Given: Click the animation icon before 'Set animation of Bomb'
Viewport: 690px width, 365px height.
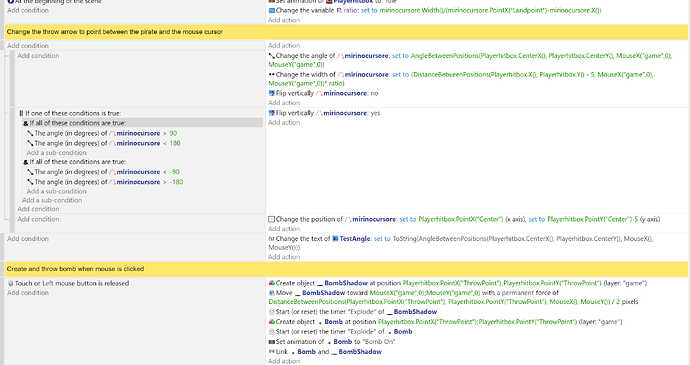Looking at the screenshot, I should tap(272, 342).
